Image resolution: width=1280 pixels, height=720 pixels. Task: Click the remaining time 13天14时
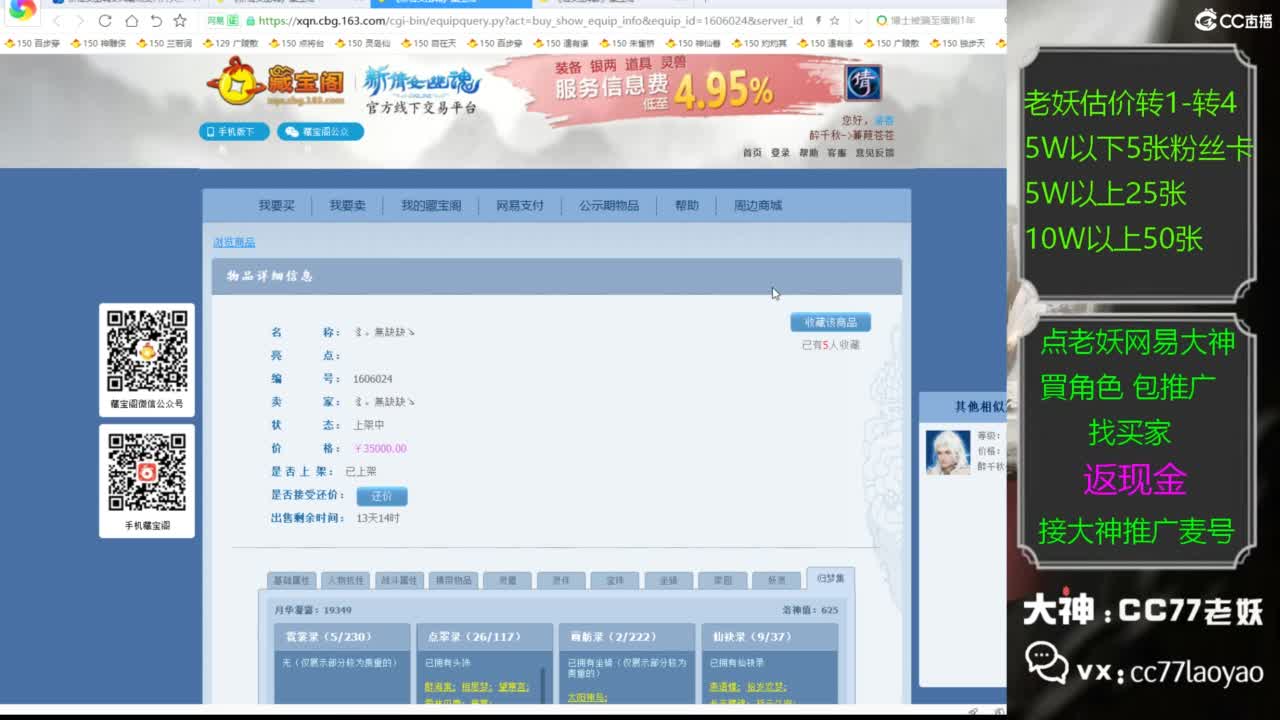coord(378,518)
